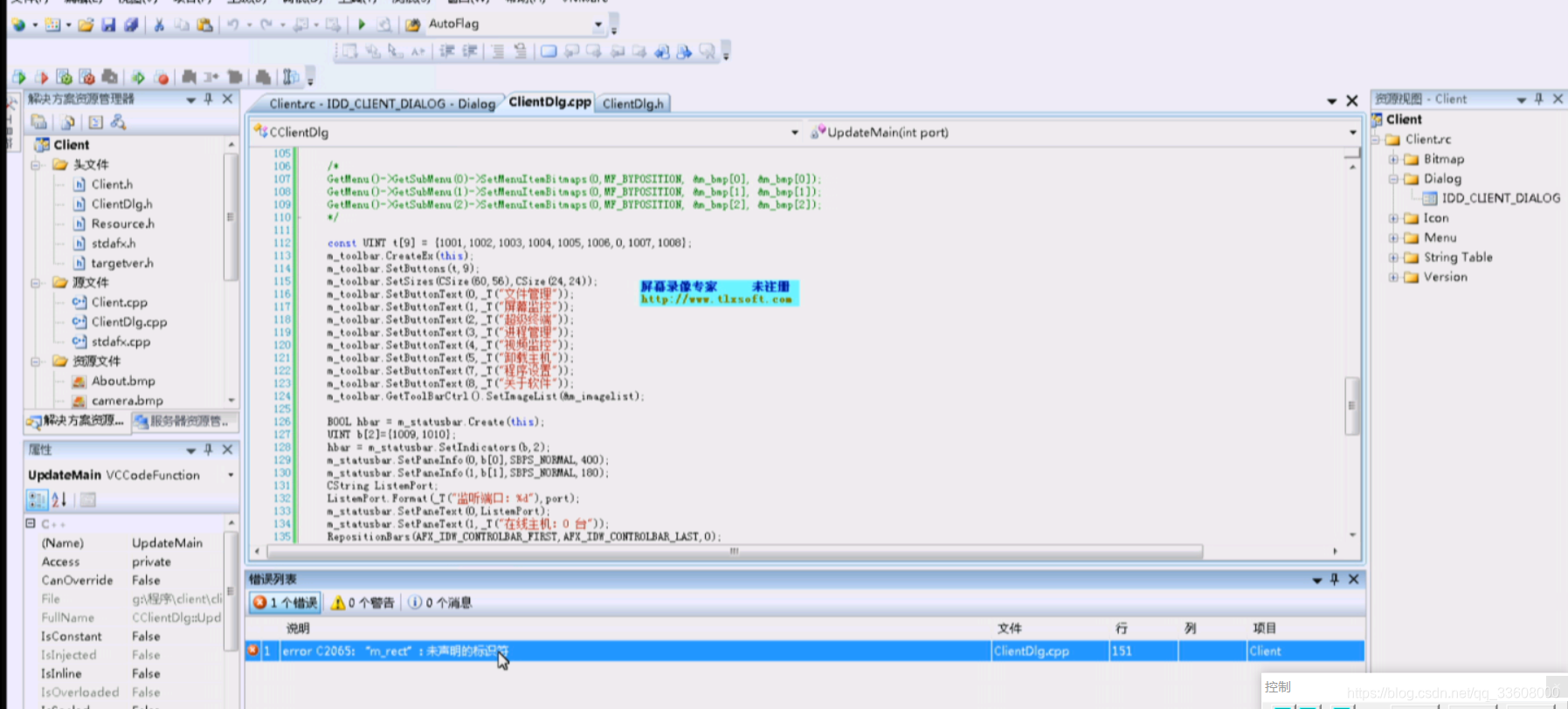Select About.bmp in Solution Explorer
The height and width of the screenshot is (709, 1568).
(x=123, y=381)
